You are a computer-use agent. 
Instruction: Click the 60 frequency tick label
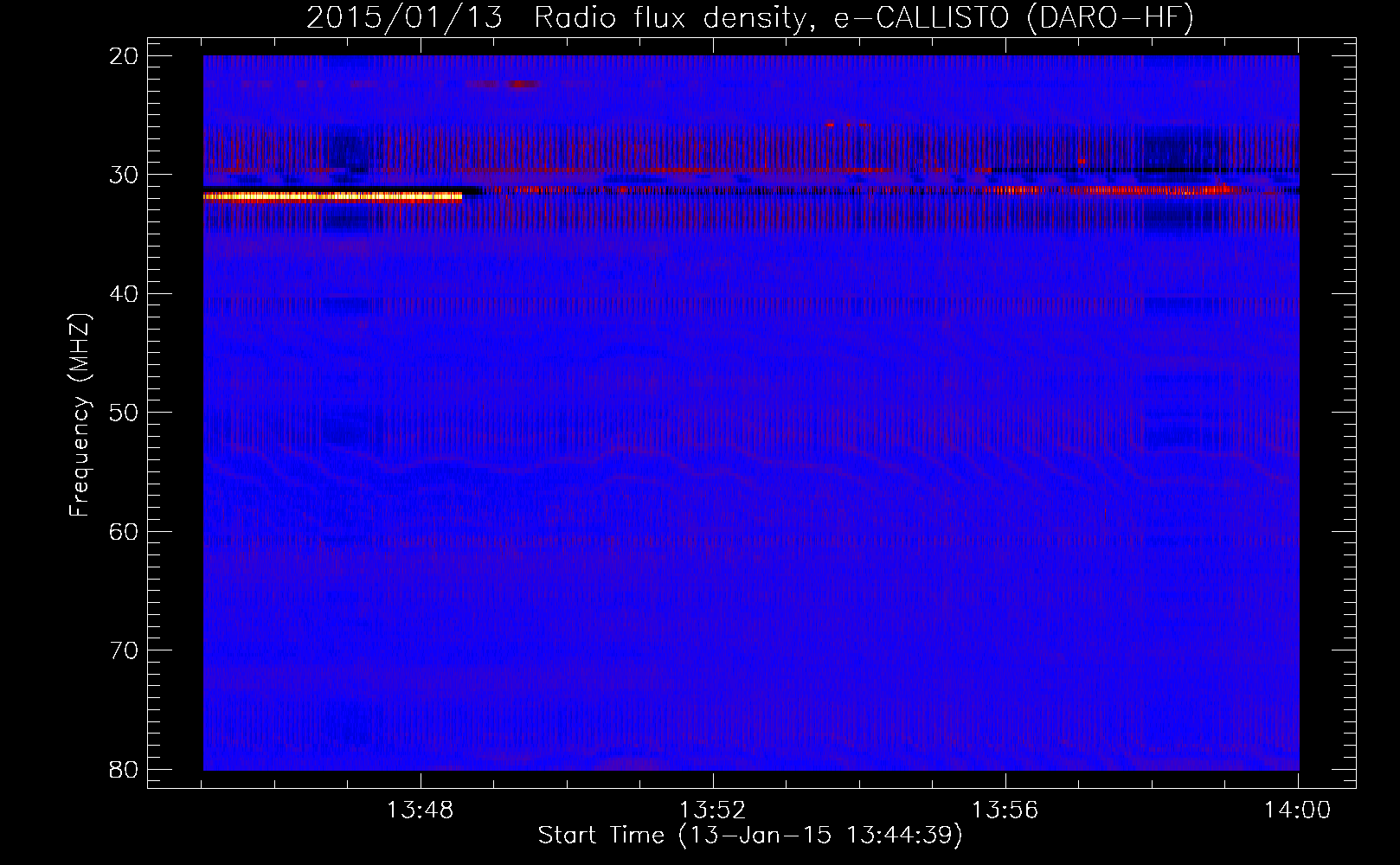coord(125,531)
